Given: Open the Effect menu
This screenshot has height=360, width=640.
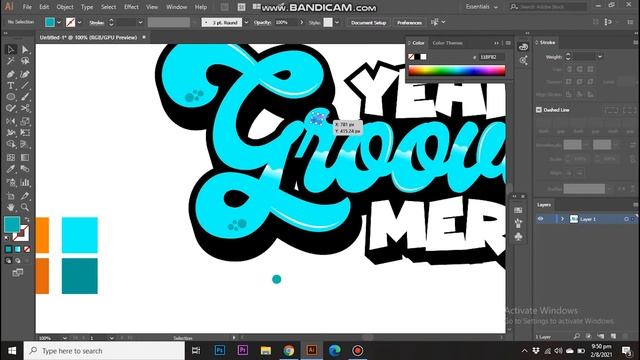Looking at the screenshot, I should pyautogui.click(x=131, y=7).
